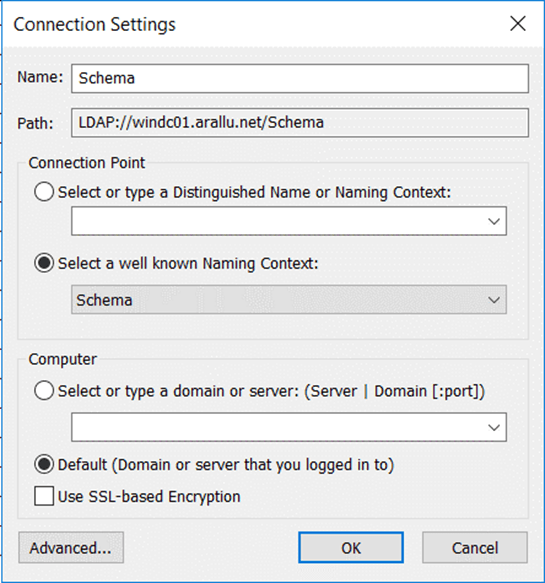
Task: Open the Advanced... settings
Action: tap(71, 548)
